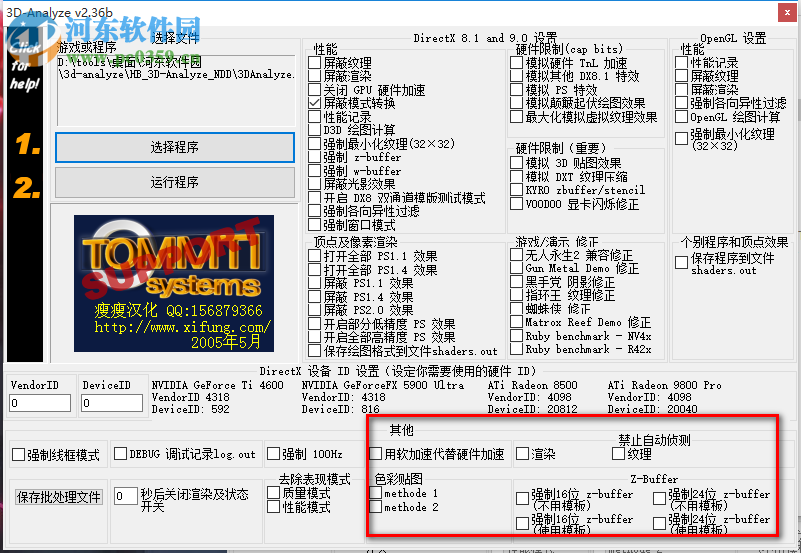The image size is (801, 553).
Task: Check 指环王 纹理修正
Action: pyautogui.click(x=516, y=295)
